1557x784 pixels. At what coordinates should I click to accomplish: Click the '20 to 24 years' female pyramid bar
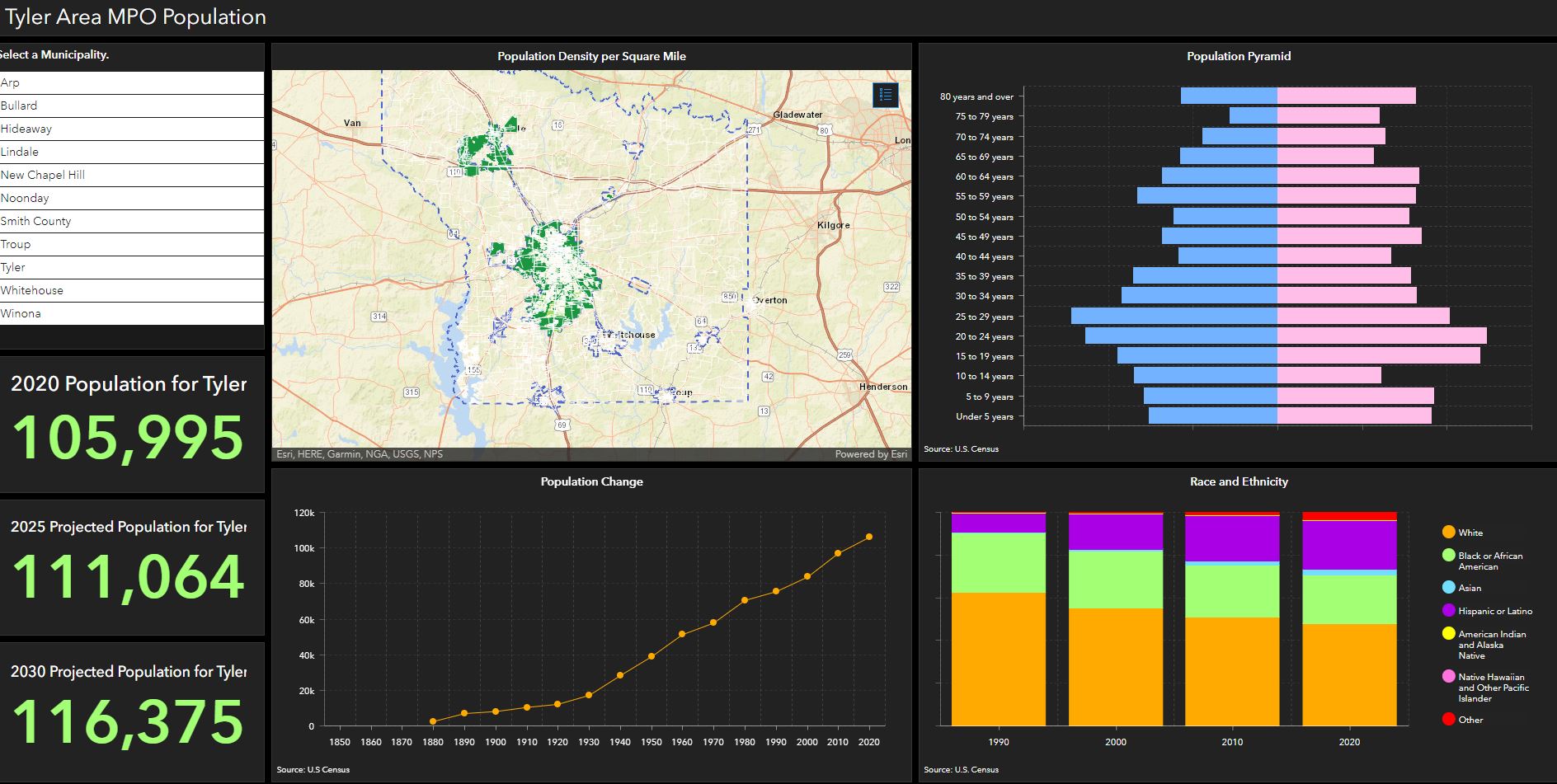click(x=1381, y=336)
